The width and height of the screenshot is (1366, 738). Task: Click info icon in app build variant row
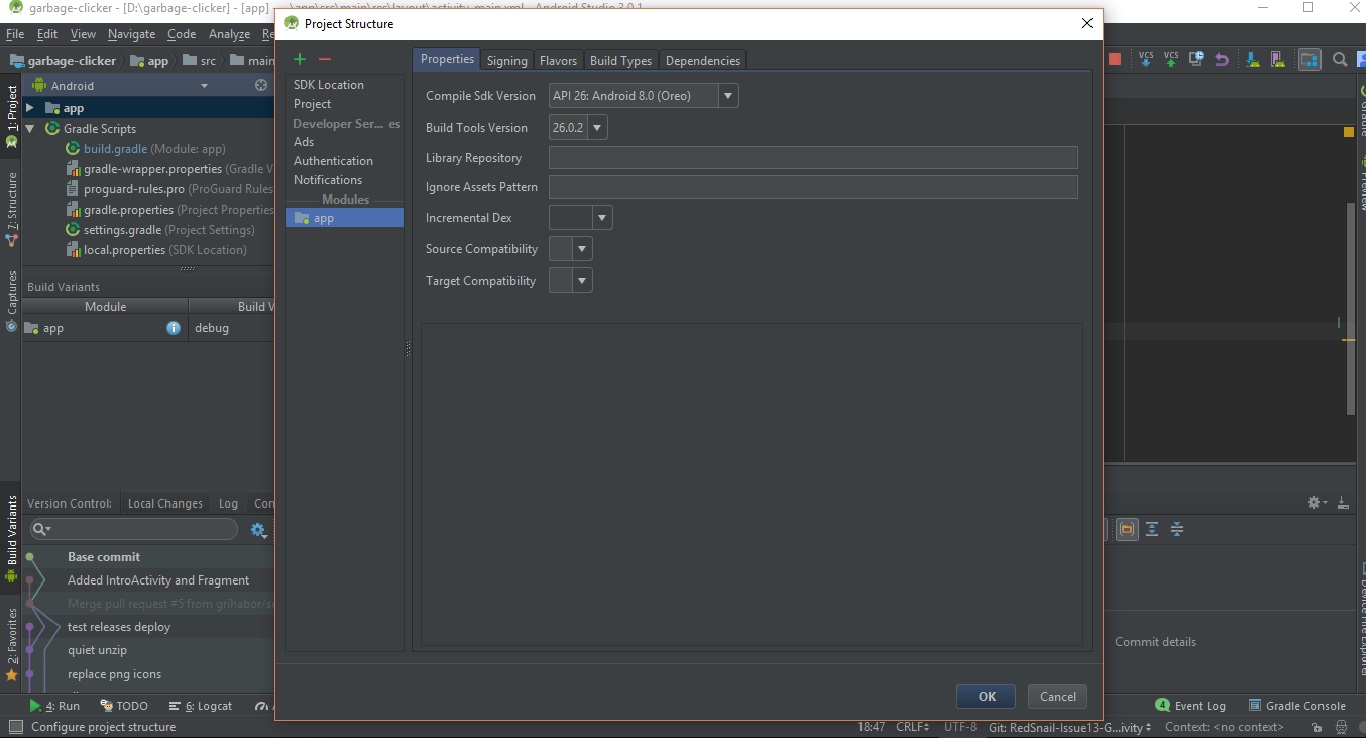(x=174, y=328)
